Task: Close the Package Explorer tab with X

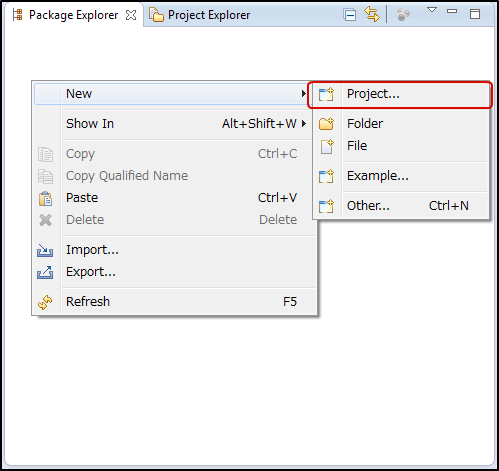Action: 131,15
